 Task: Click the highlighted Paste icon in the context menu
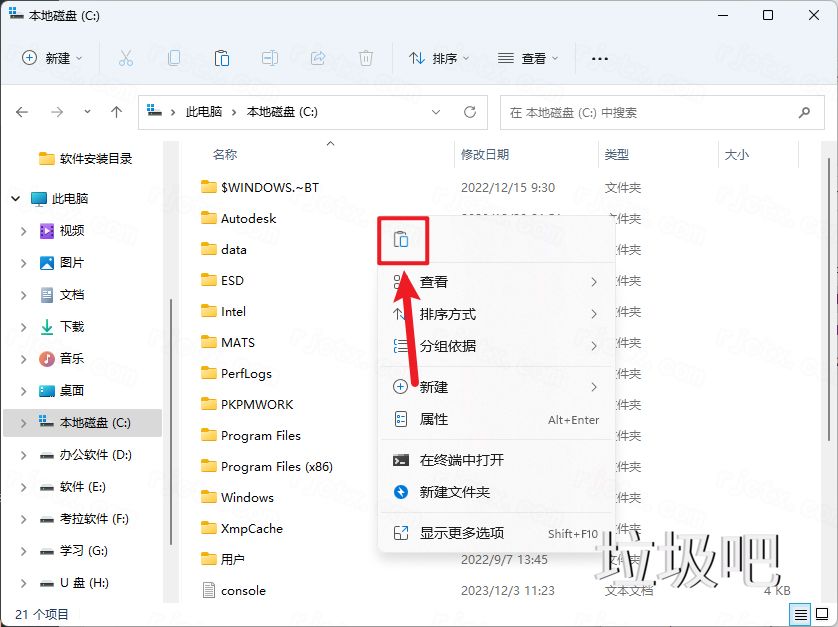click(403, 239)
